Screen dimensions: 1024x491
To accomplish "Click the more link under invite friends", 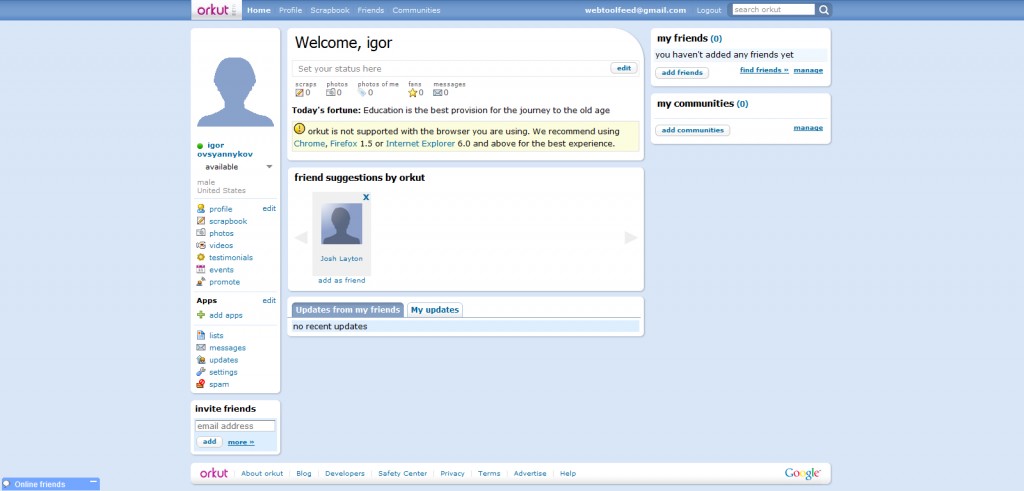I will pyautogui.click(x=241, y=443).
